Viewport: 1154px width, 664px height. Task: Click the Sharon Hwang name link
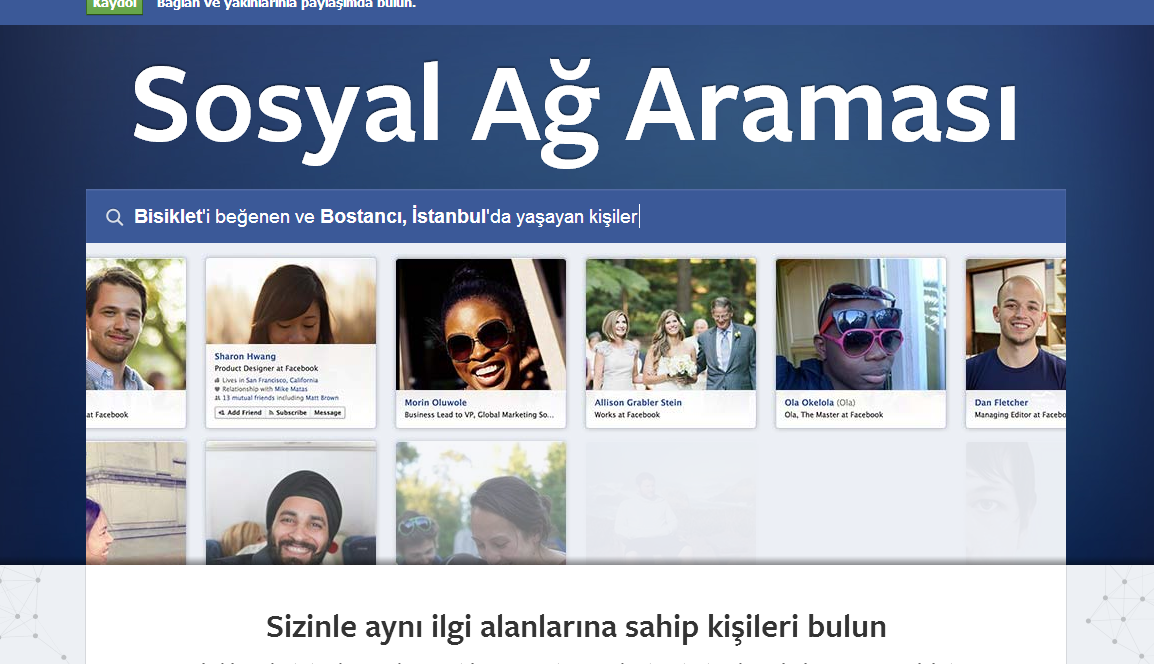245,356
